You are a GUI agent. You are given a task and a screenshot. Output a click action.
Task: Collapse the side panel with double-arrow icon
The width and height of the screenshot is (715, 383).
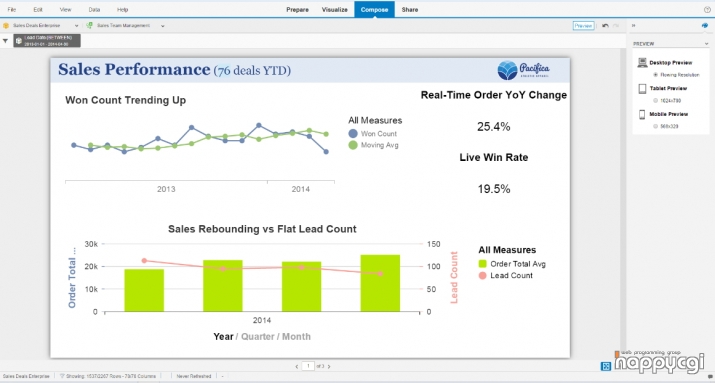633,26
